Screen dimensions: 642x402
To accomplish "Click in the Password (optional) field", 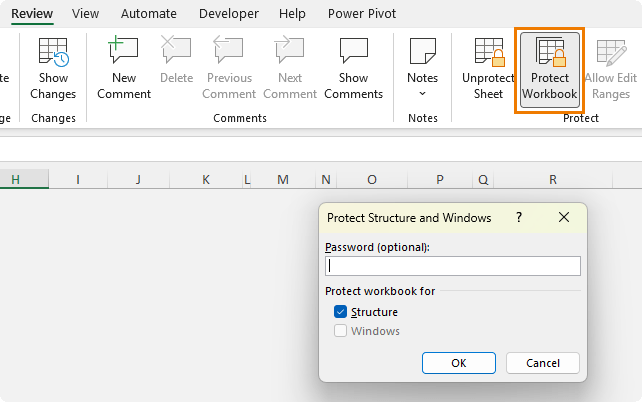I will 452,266.
